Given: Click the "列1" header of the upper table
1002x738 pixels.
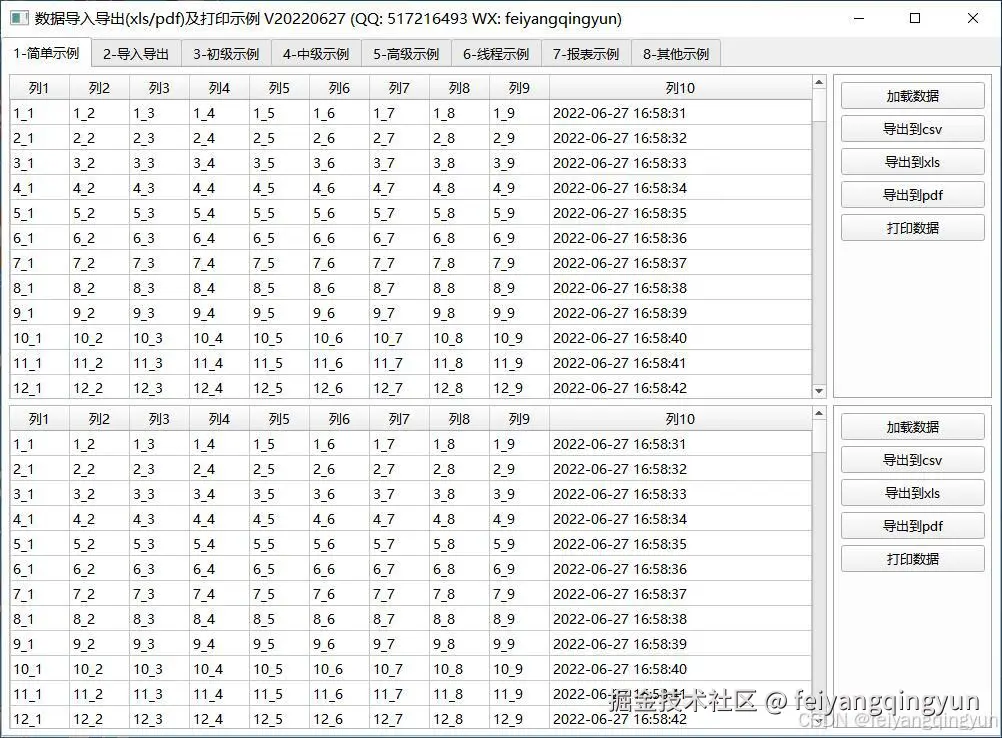Looking at the screenshot, I should point(38,87).
